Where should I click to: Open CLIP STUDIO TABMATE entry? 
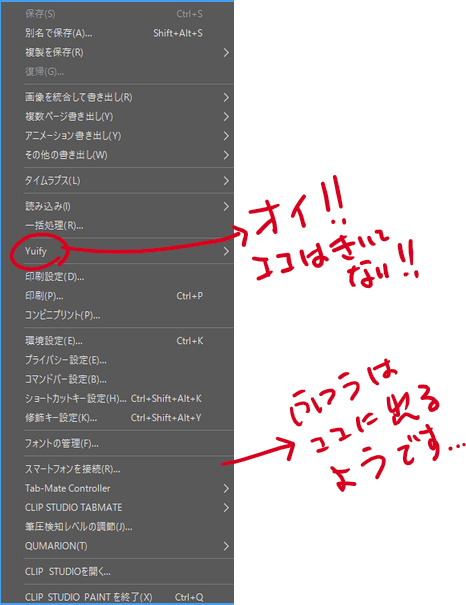coord(117,508)
